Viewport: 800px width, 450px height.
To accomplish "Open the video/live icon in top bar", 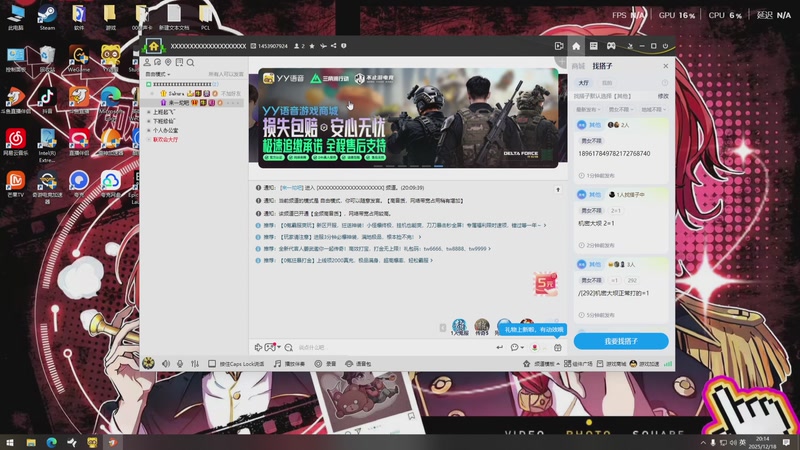I will click(559, 46).
